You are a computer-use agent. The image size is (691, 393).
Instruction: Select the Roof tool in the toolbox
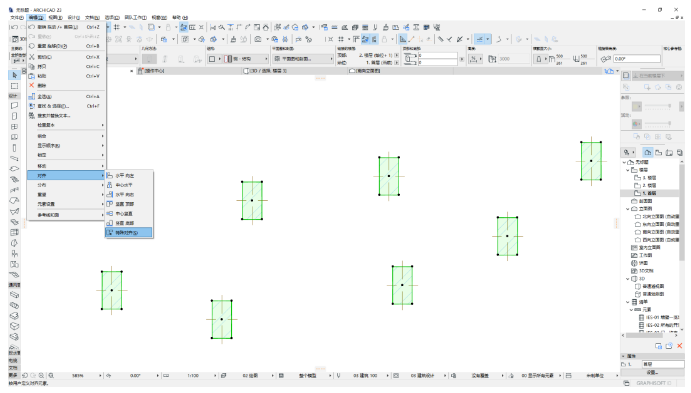(14, 201)
